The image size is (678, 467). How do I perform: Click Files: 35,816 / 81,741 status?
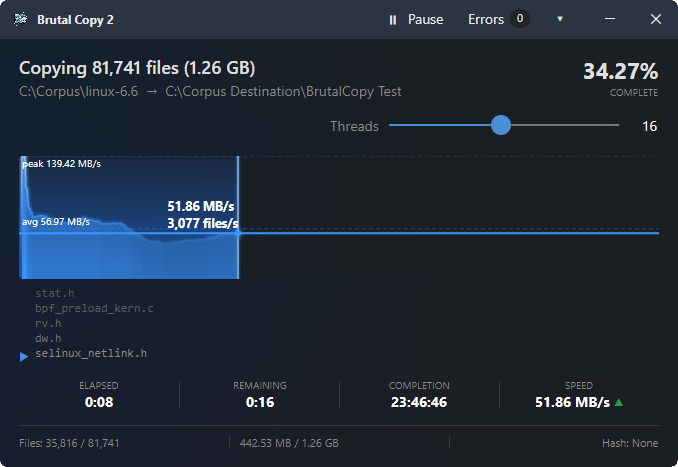click(69, 443)
